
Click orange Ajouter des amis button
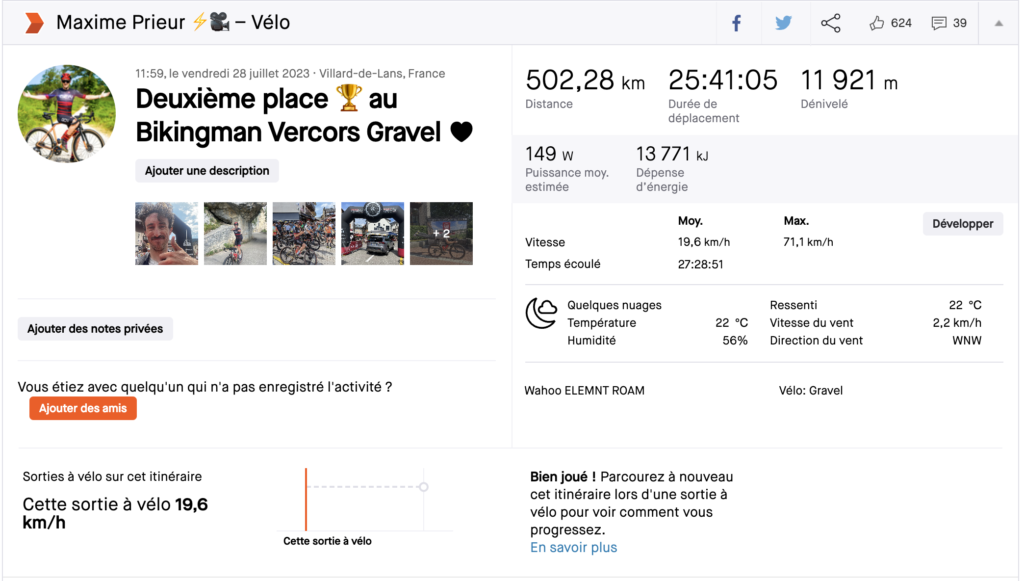[83, 409]
